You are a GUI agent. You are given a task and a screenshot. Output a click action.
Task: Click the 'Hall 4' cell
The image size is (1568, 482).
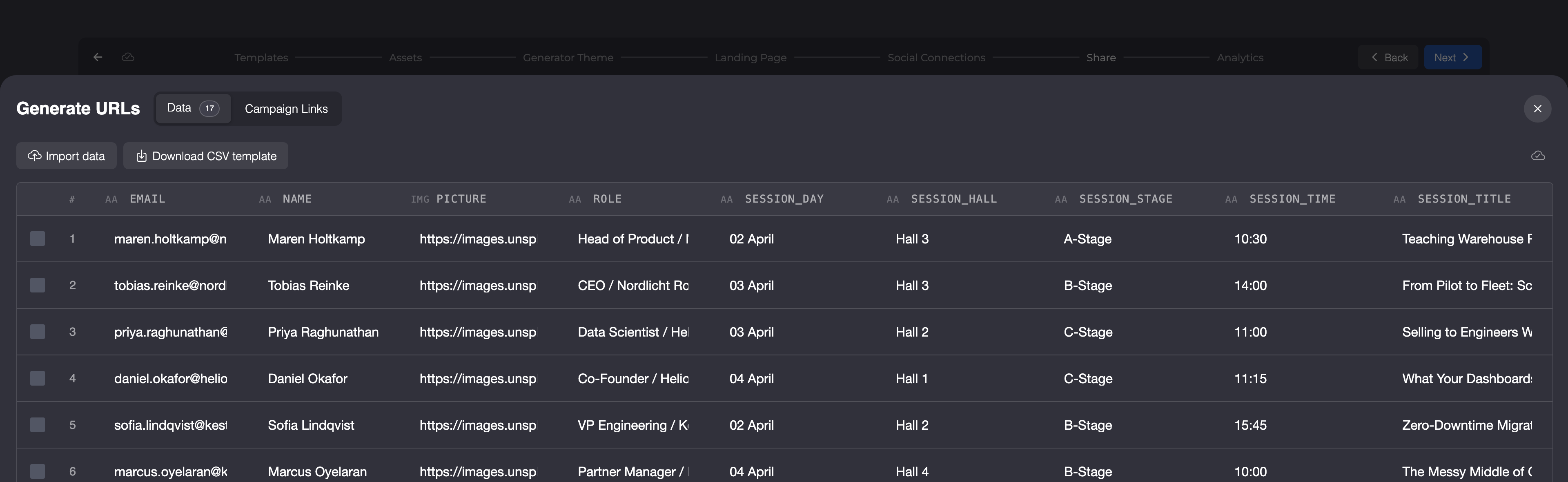click(x=912, y=472)
